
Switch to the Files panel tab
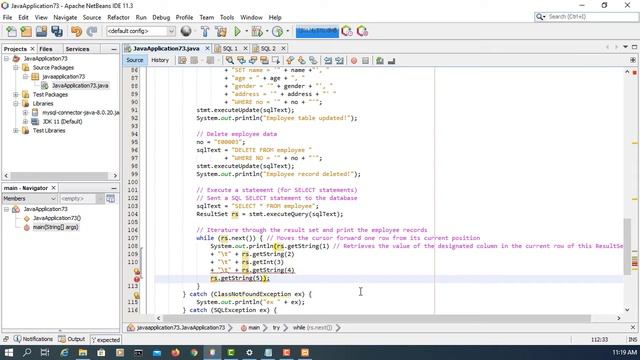pos(46,49)
